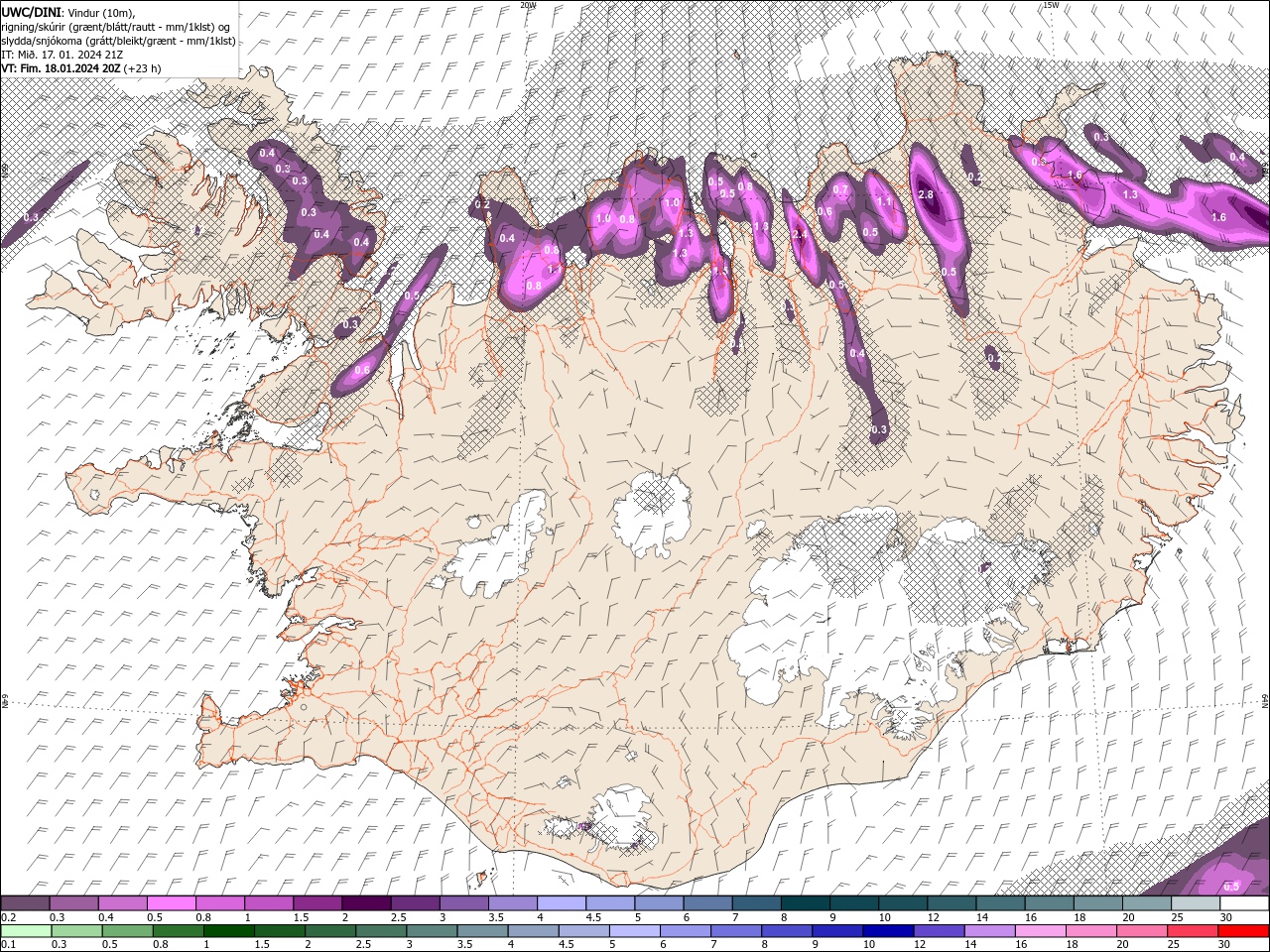1270x952 pixels.
Task: Select the darkest purple snow swatch between 2 and 2.5
Action: [x=366, y=903]
